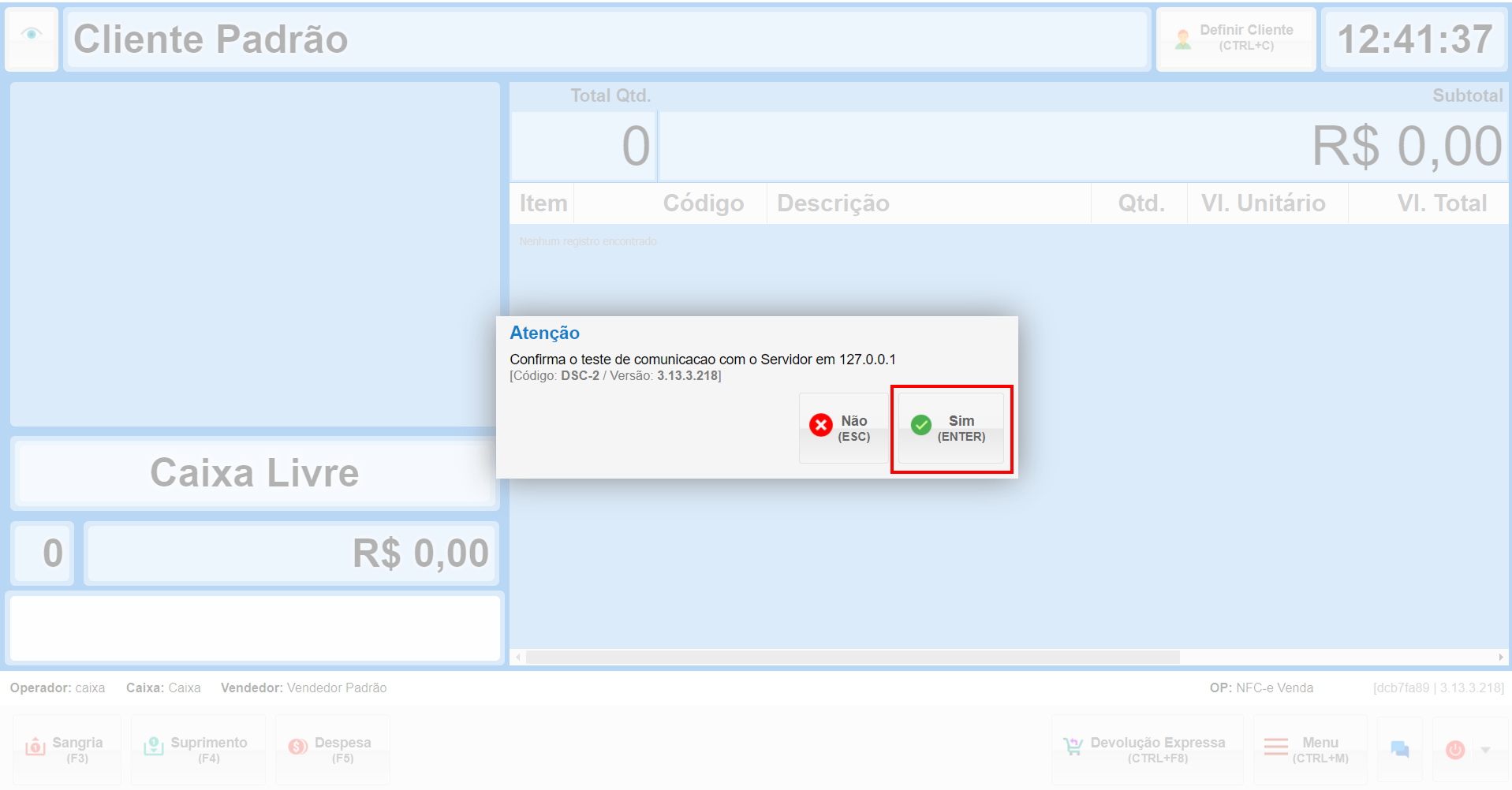Open Devolução Expressa cart button
1512x790 pixels.
point(1147,749)
